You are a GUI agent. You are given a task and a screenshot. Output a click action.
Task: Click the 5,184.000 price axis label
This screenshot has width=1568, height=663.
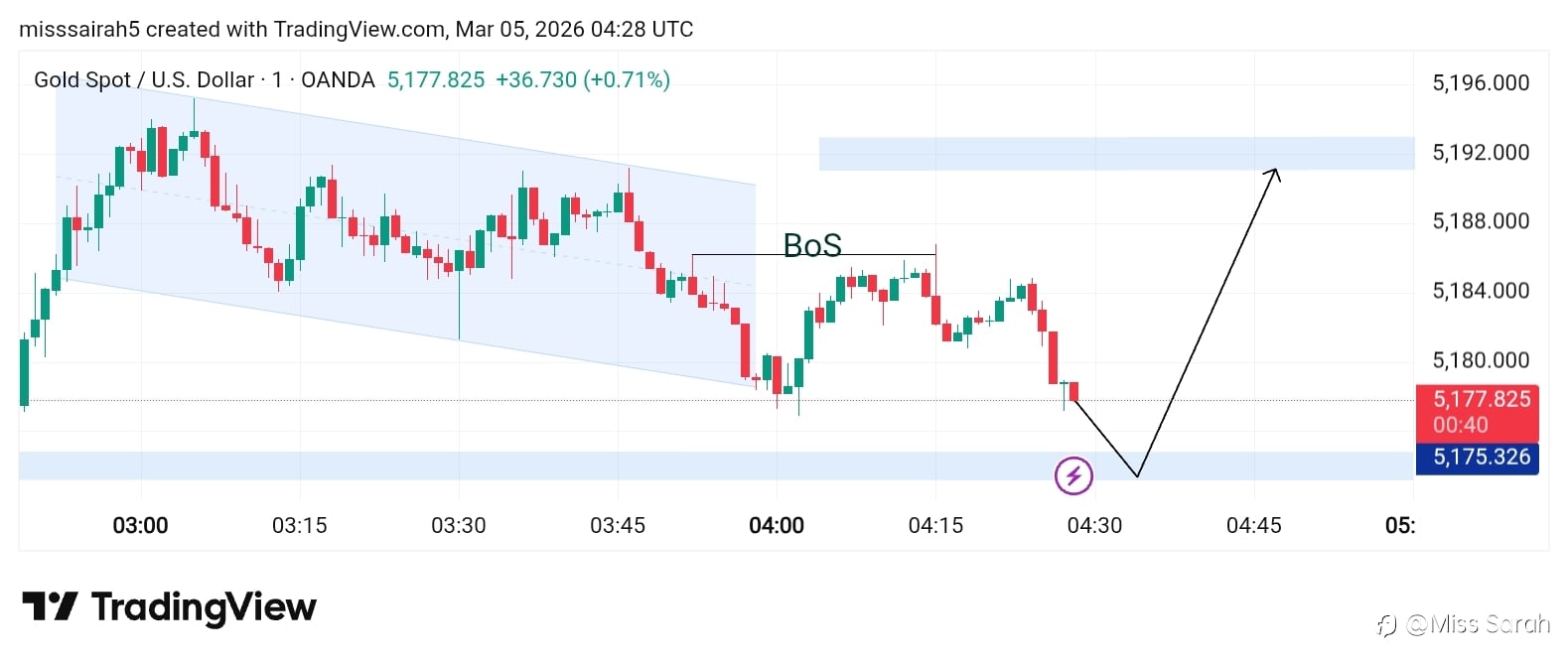[x=1481, y=291]
